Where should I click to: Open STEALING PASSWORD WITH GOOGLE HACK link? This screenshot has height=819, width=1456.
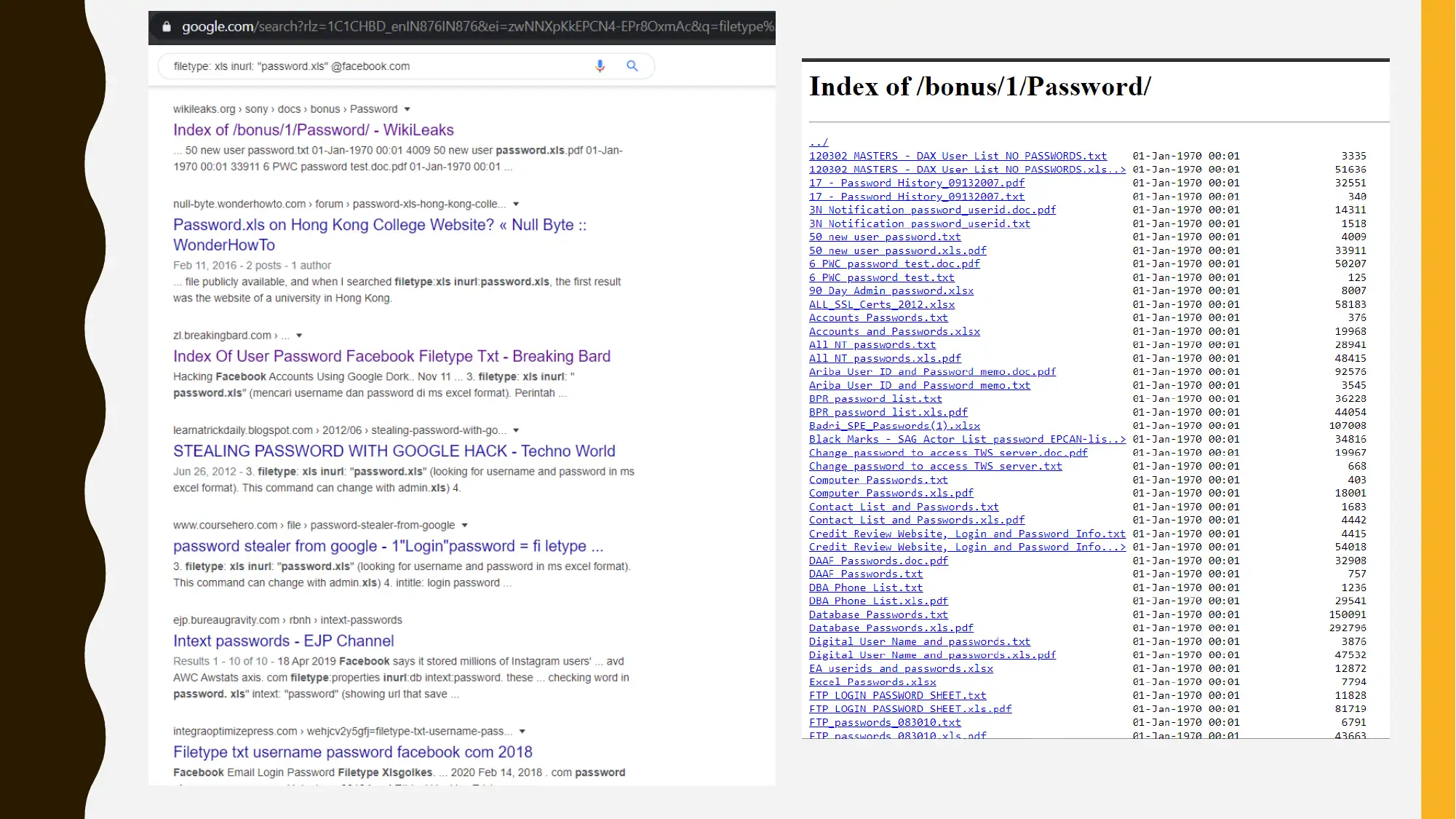coord(394,450)
